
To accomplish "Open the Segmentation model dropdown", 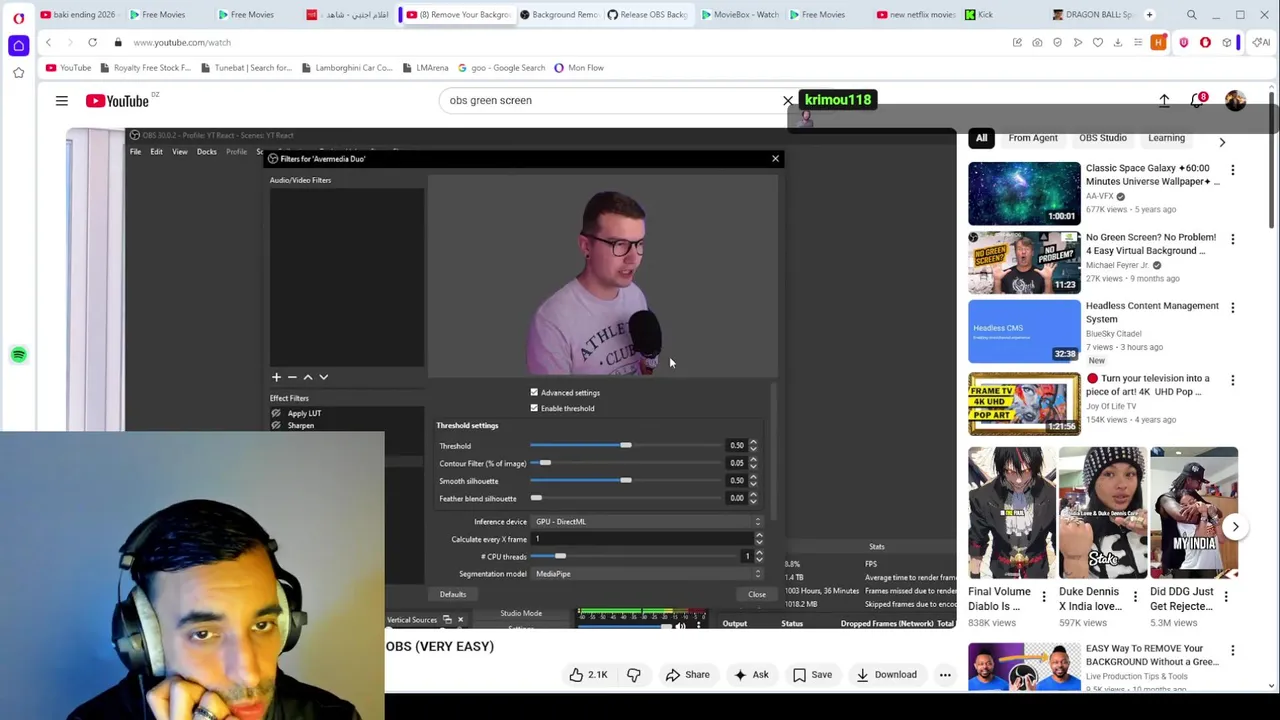I will tap(647, 574).
